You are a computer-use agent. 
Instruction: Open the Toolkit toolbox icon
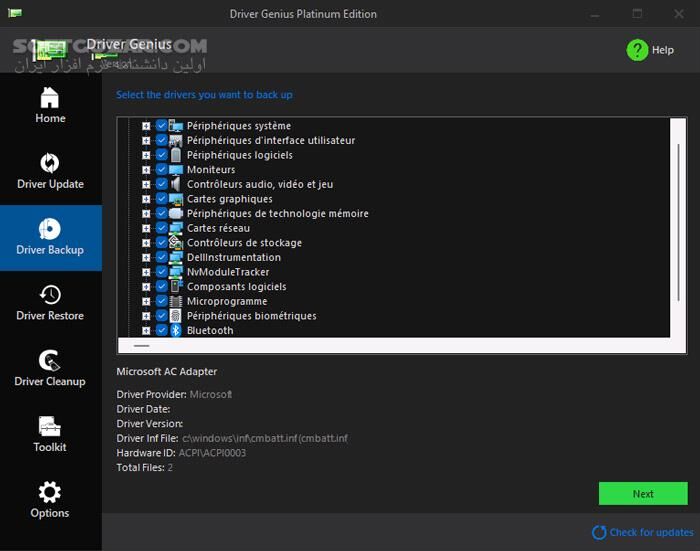point(50,426)
